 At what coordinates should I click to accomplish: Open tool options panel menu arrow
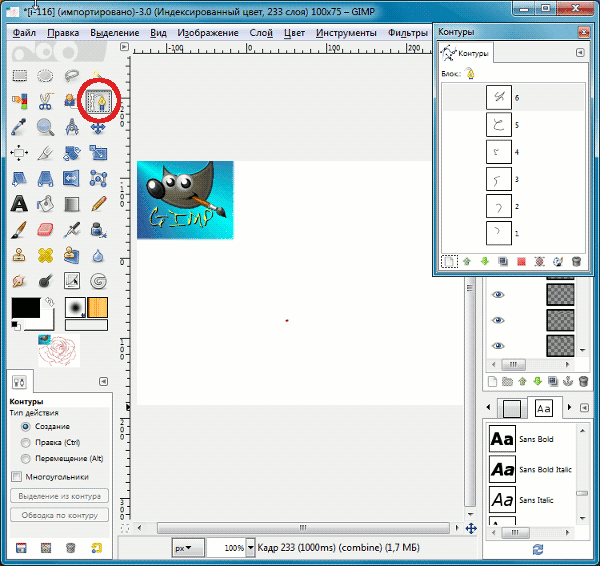103,382
